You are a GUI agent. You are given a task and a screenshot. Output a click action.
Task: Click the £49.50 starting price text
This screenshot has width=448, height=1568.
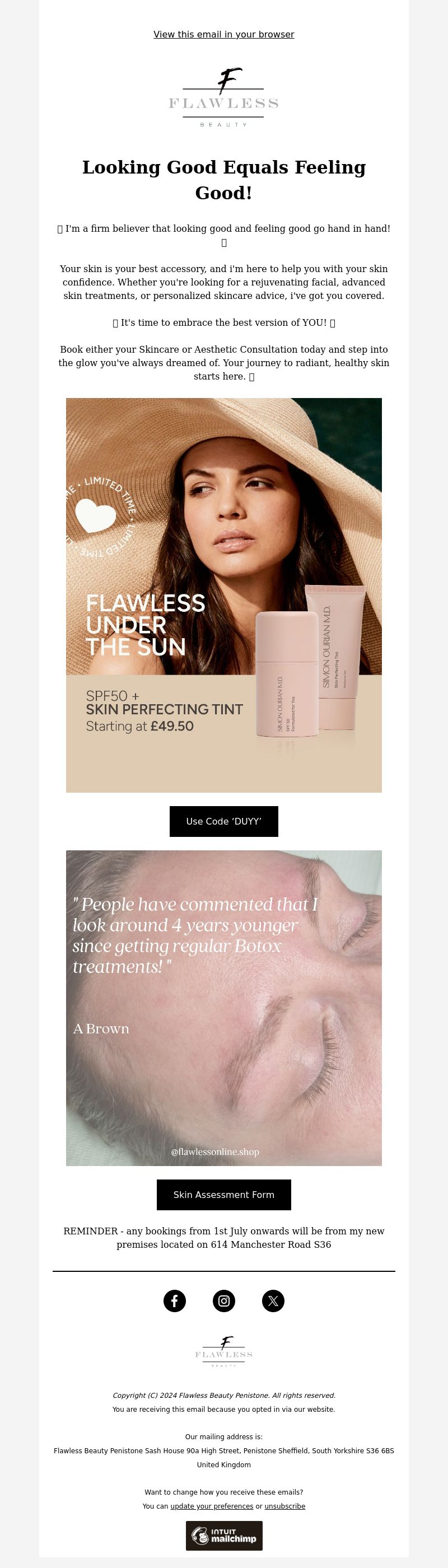coord(172,726)
